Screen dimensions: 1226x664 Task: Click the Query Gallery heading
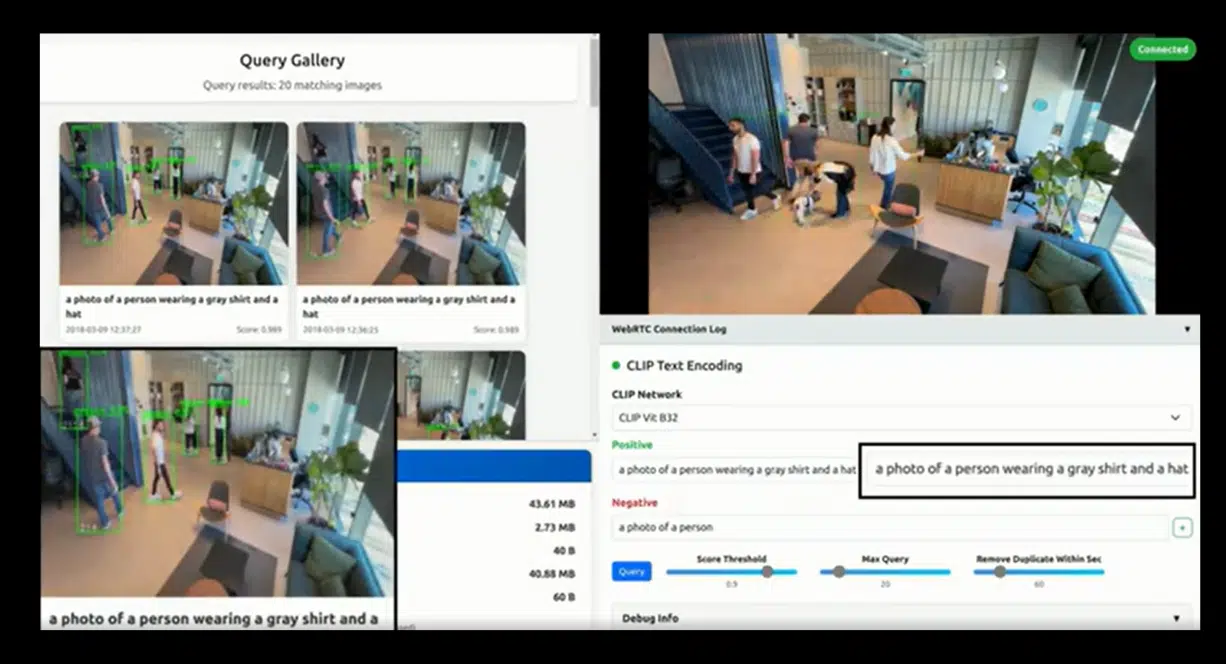point(291,60)
